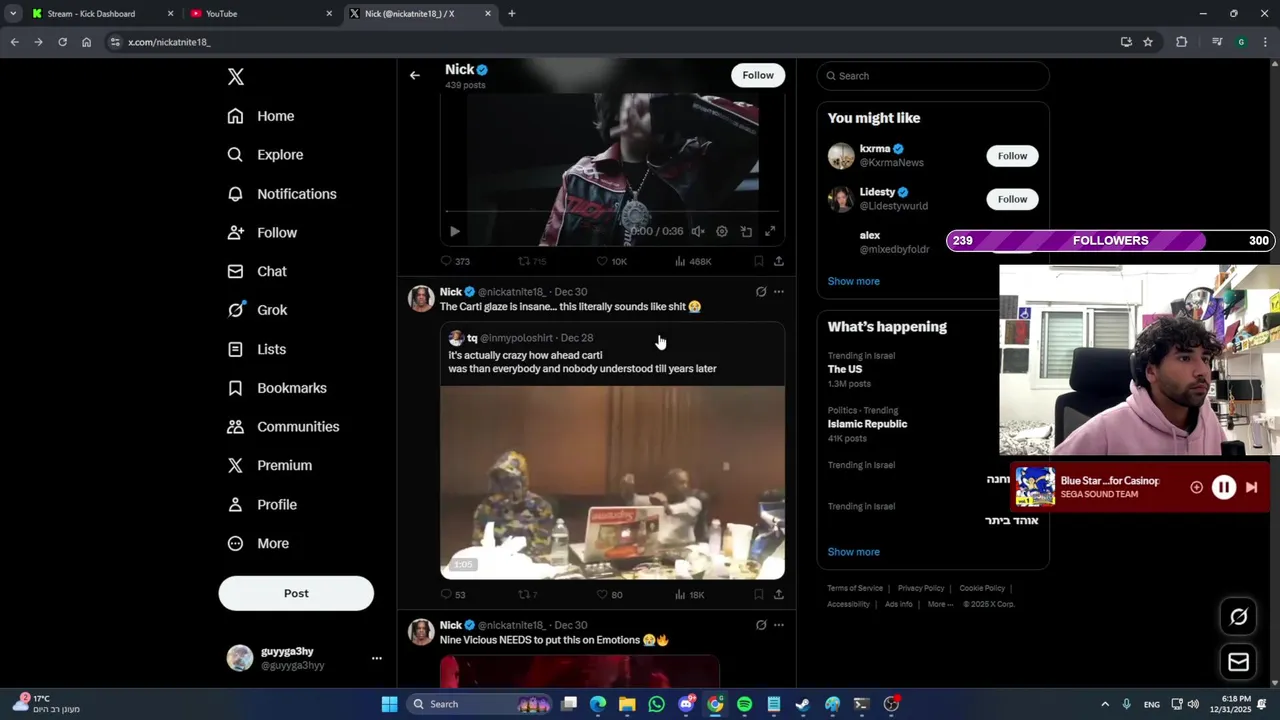The image size is (1280, 720).
Task: Bookmark the Carti glaze post
Action: [759, 594]
